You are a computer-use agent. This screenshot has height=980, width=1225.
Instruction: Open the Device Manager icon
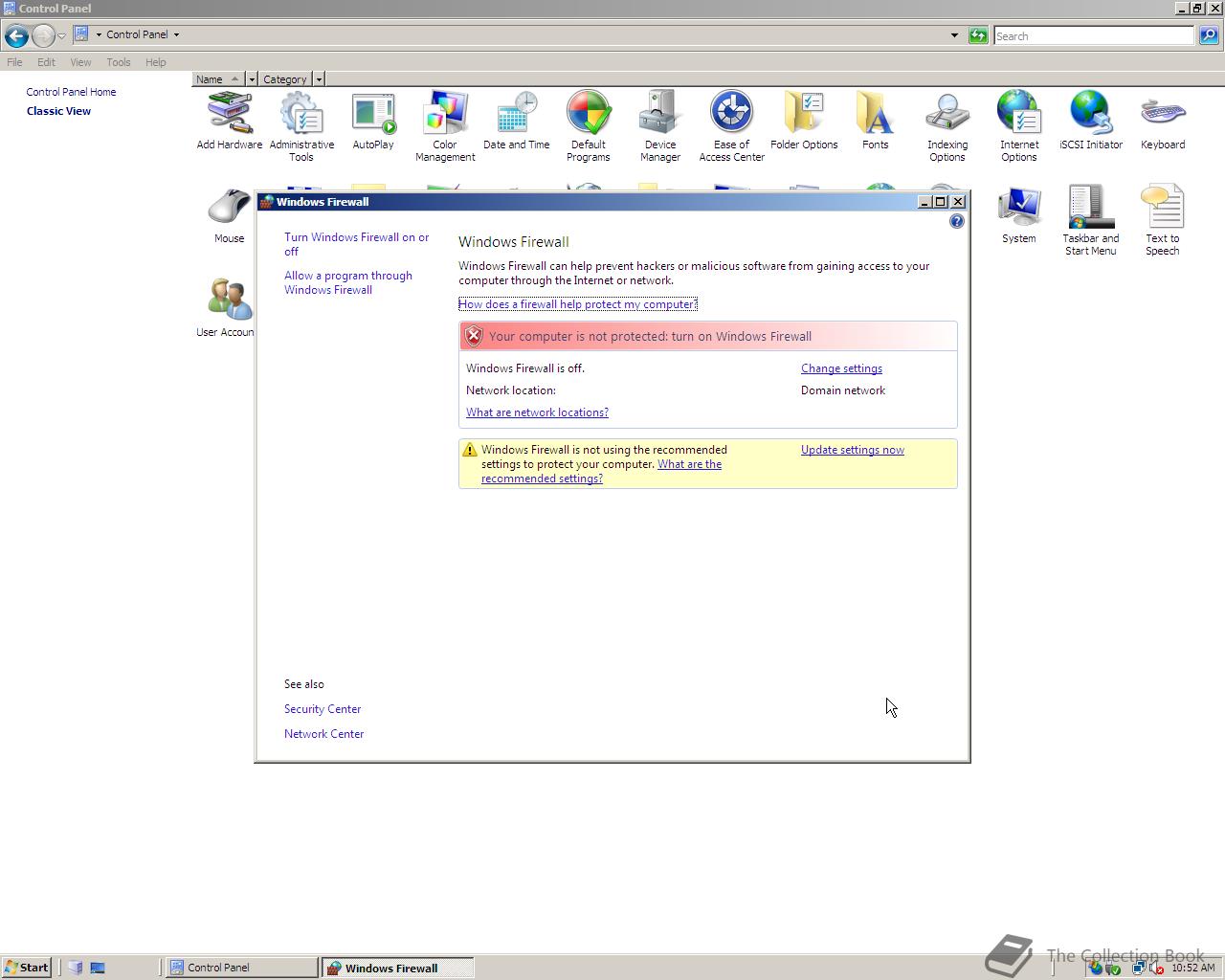[x=660, y=126]
